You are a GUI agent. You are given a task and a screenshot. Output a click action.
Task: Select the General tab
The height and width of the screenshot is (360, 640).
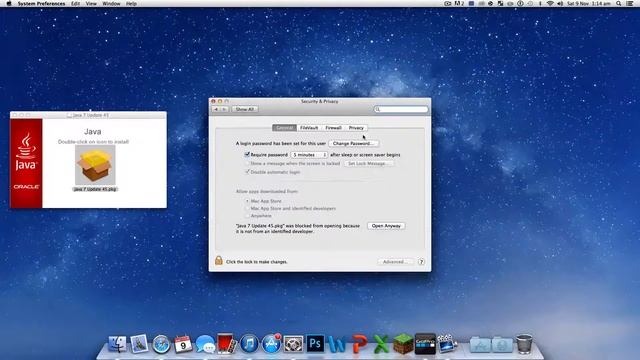pyautogui.click(x=284, y=128)
